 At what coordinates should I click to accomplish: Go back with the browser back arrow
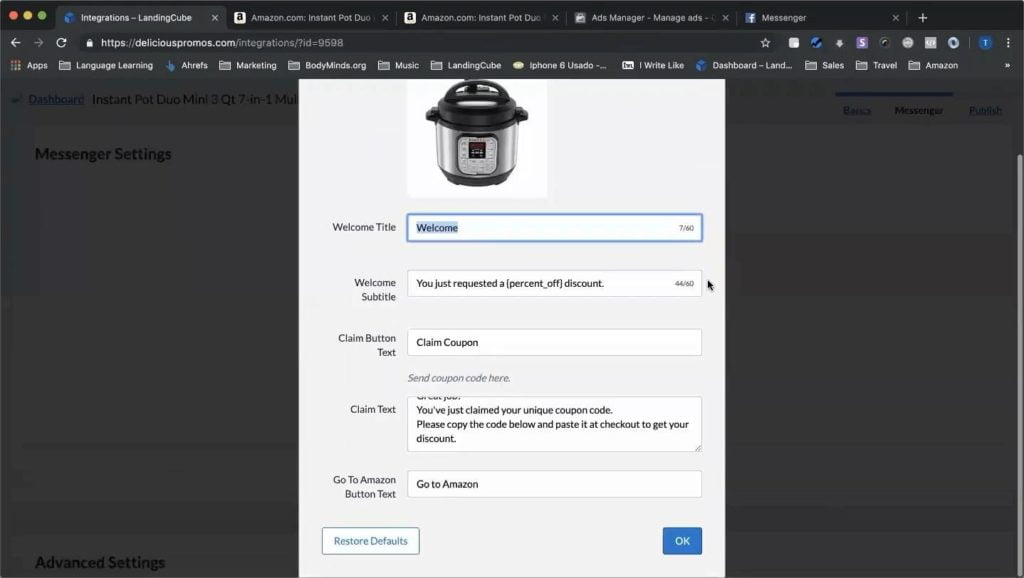[16, 42]
